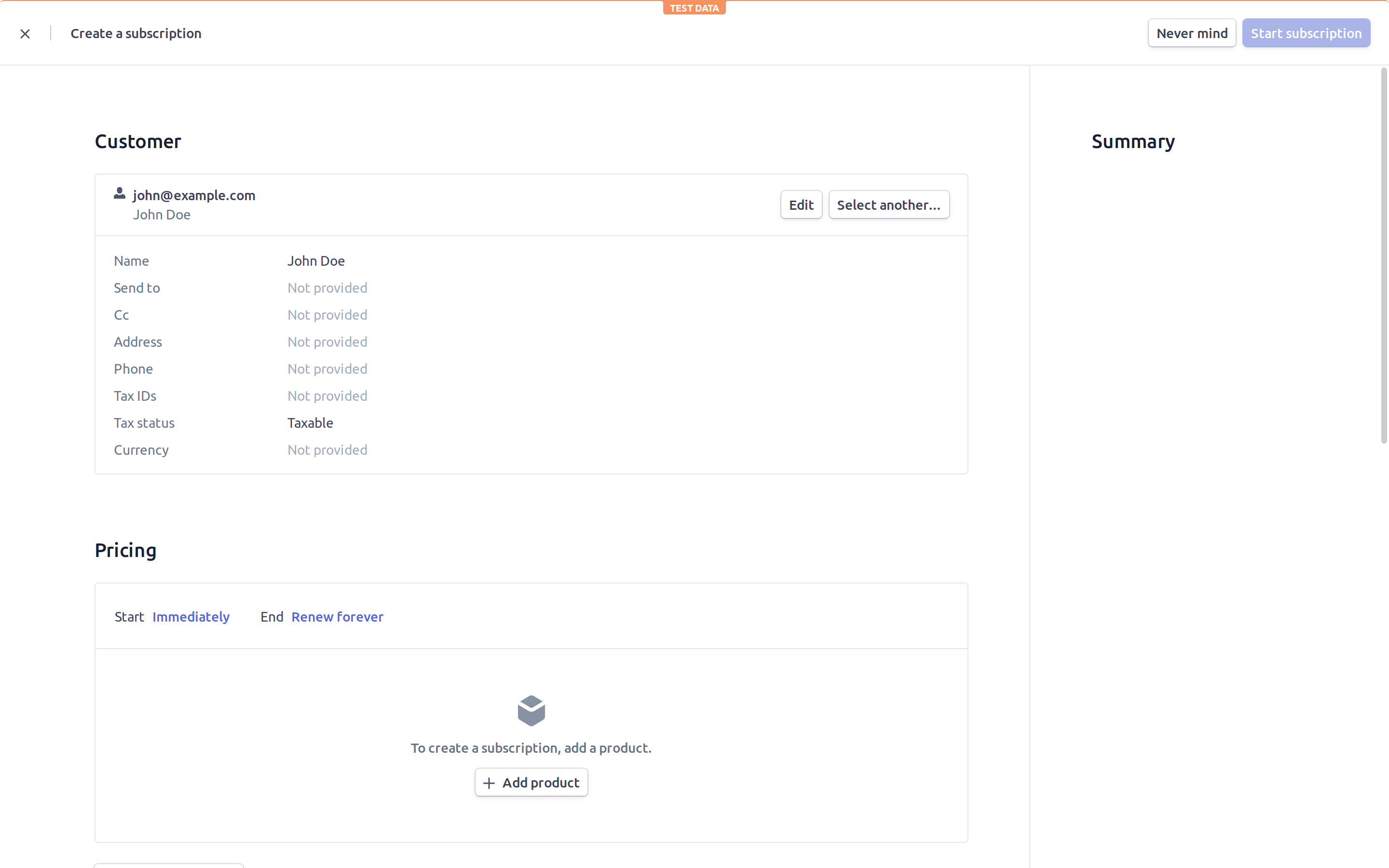The image size is (1389, 868).
Task: Click Taxable to change tax status
Action: point(310,422)
